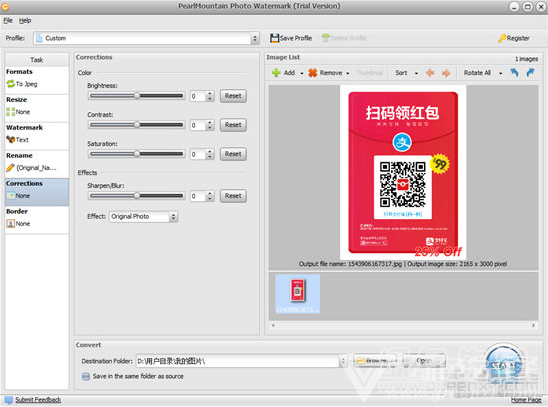Image resolution: width=548 pixels, height=407 pixels.
Task: Reset the Saturation setting
Action: 233,154
